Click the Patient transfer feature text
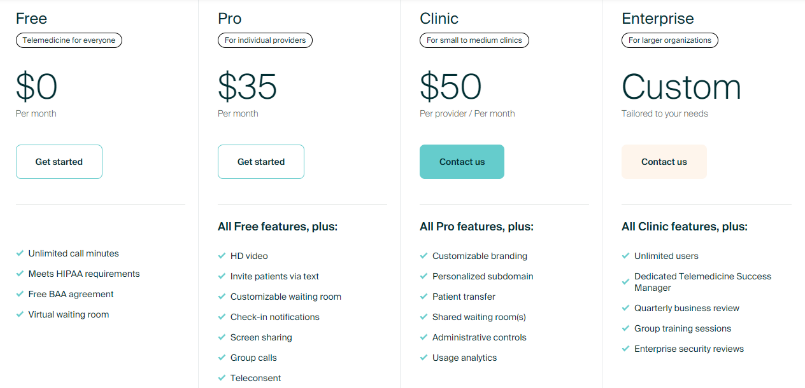The height and width of the screenshot is (388, 805). 464,297
